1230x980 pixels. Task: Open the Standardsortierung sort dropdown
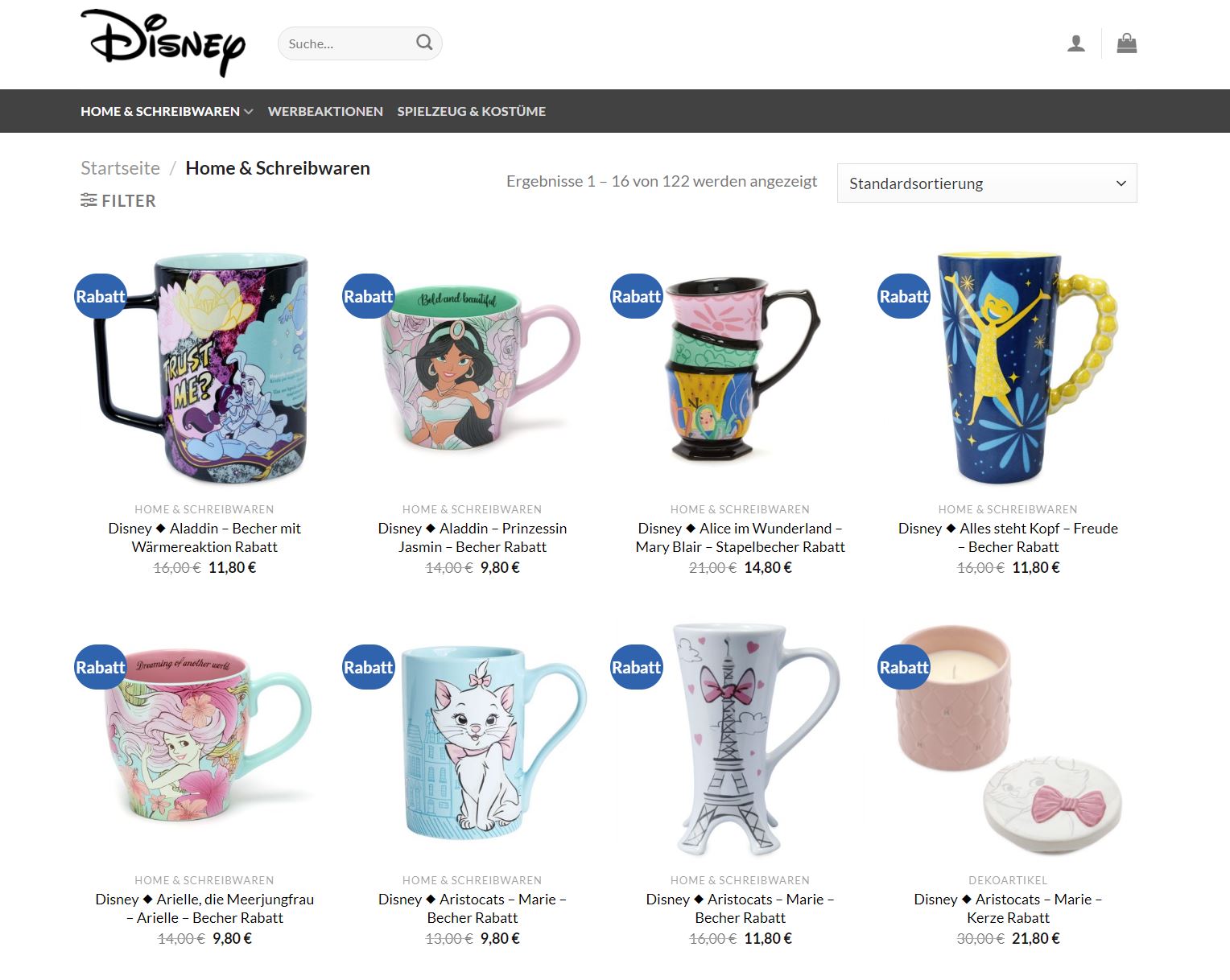coord(987,183)
